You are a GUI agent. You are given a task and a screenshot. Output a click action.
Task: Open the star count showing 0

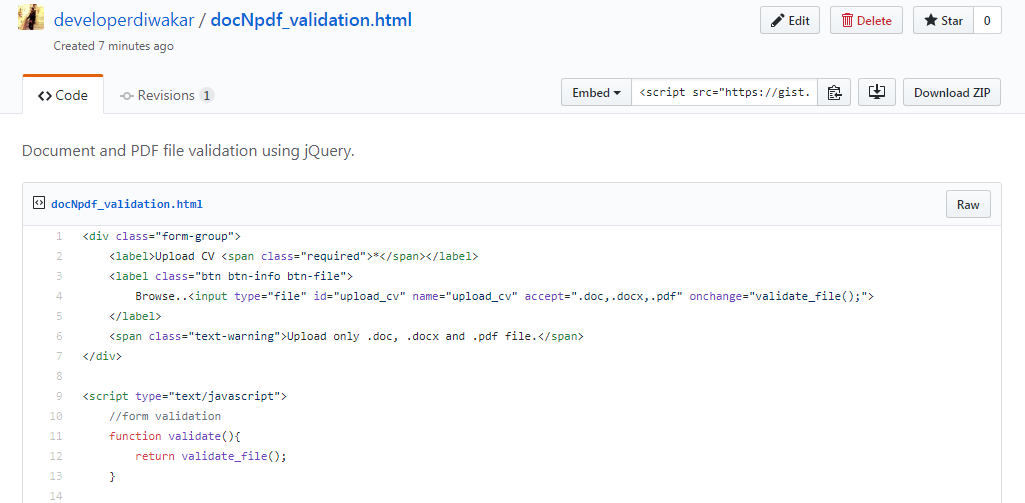click(x=987, y=20)
